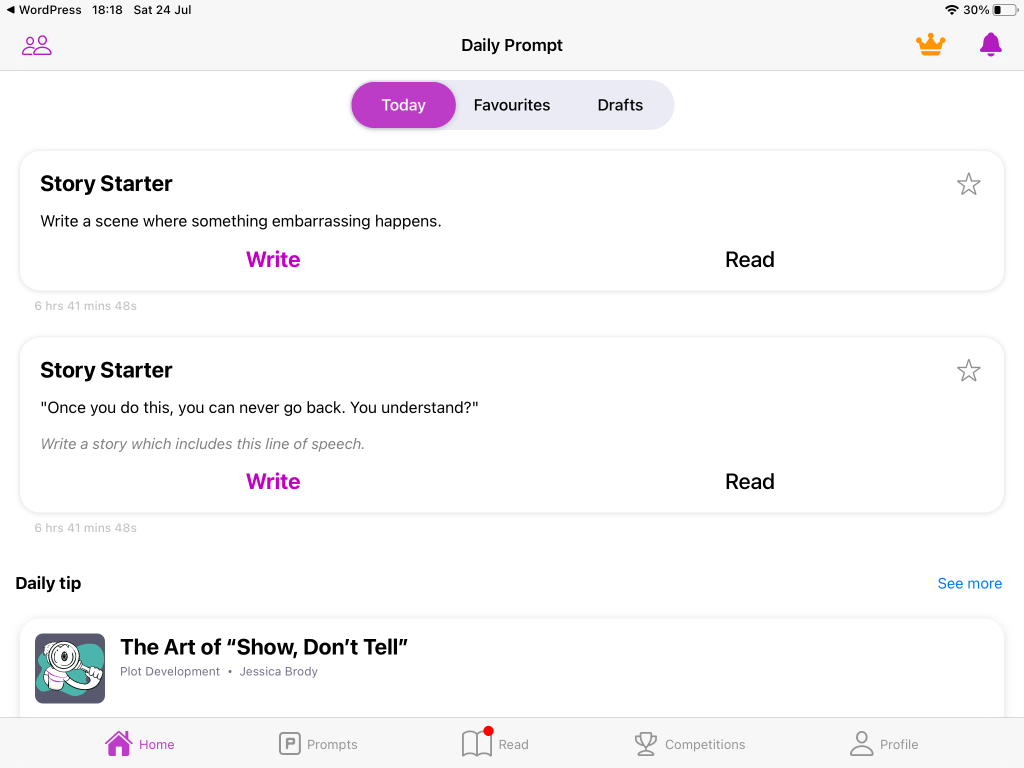Screen dimensions: 1024x768
Task: Read stories for line of speech prompt
Action: (x=750, y=482)
